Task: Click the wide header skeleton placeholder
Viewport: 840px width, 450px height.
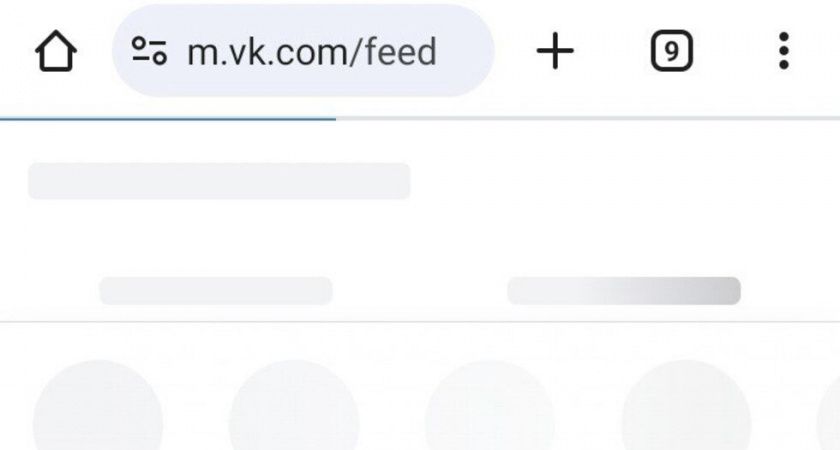Action: [219, 181]
